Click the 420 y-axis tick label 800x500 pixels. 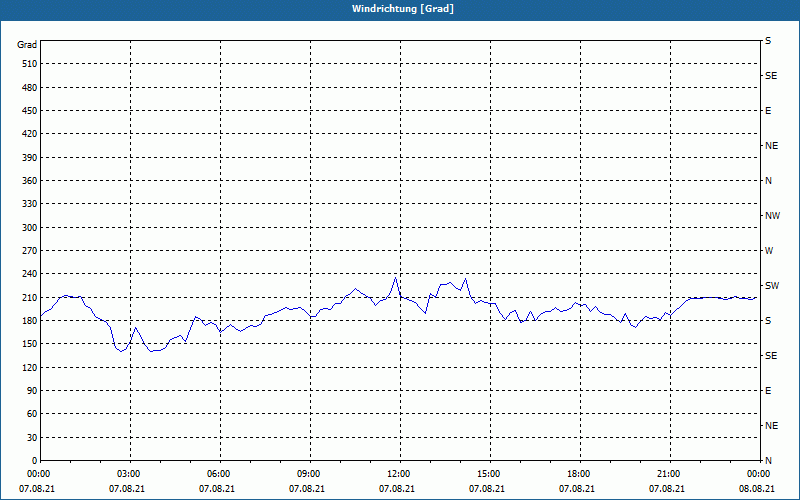[x=30, y=134]
